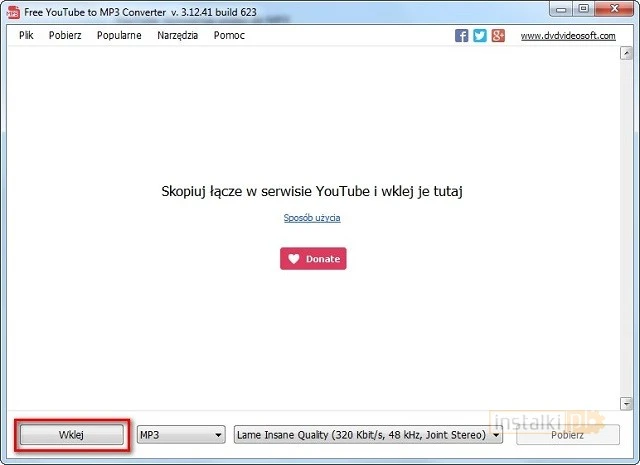Visit www.dvdvideosoft.com link
Image resolution: width=640 pixels, height=465 pixels.
tap(568, 36)
